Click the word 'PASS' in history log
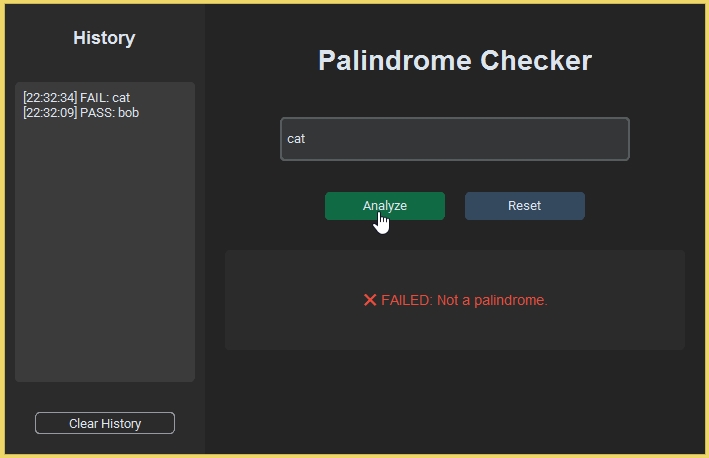 click(x=97, y=113)
